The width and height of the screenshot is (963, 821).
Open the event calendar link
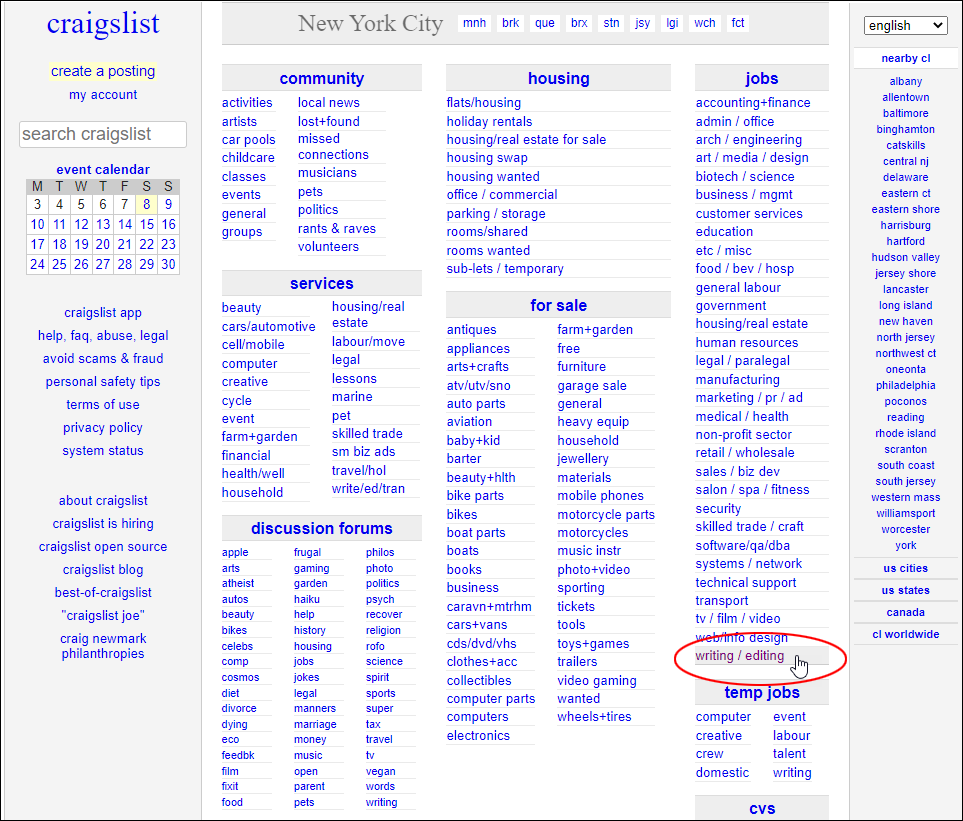103,169
